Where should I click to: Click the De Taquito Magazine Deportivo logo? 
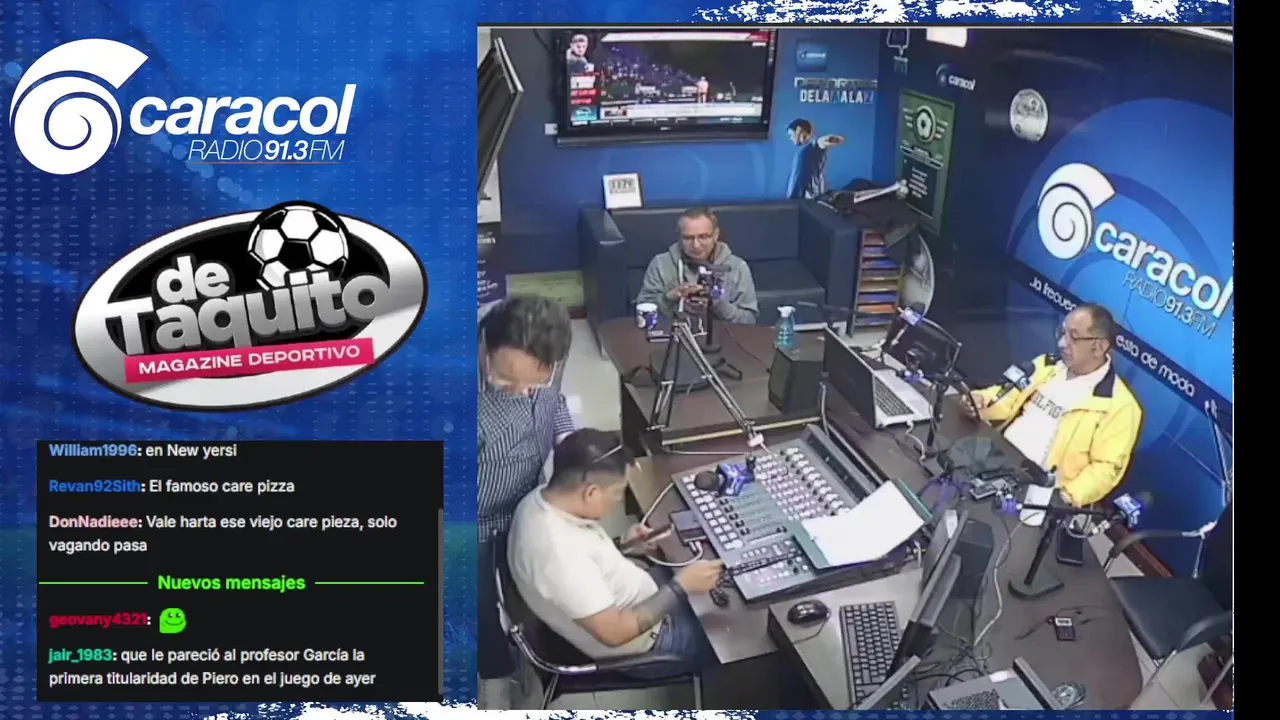click(250, 306)
